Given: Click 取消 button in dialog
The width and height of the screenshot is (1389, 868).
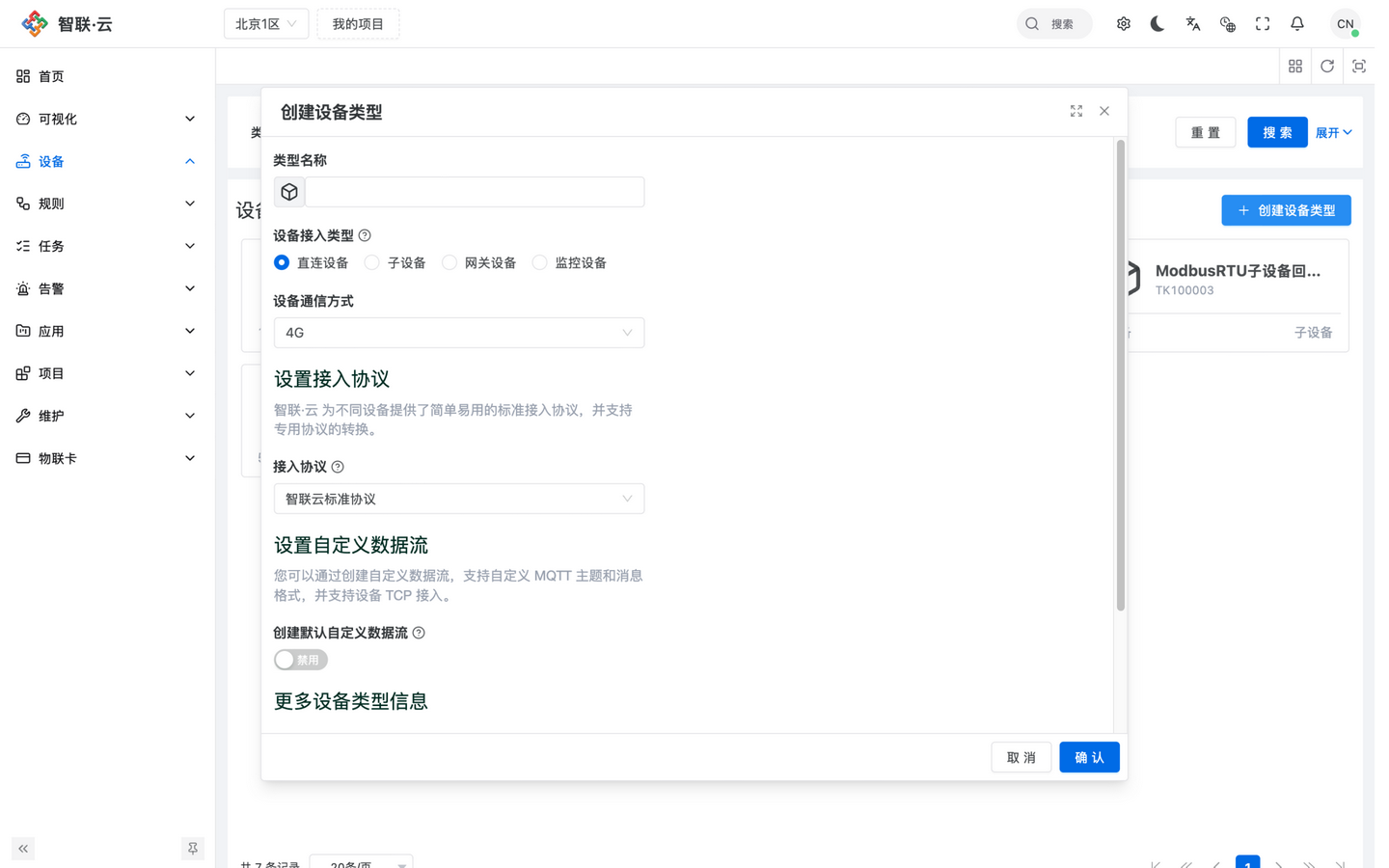Looking at the screenshot, I should pos(1021,757).
